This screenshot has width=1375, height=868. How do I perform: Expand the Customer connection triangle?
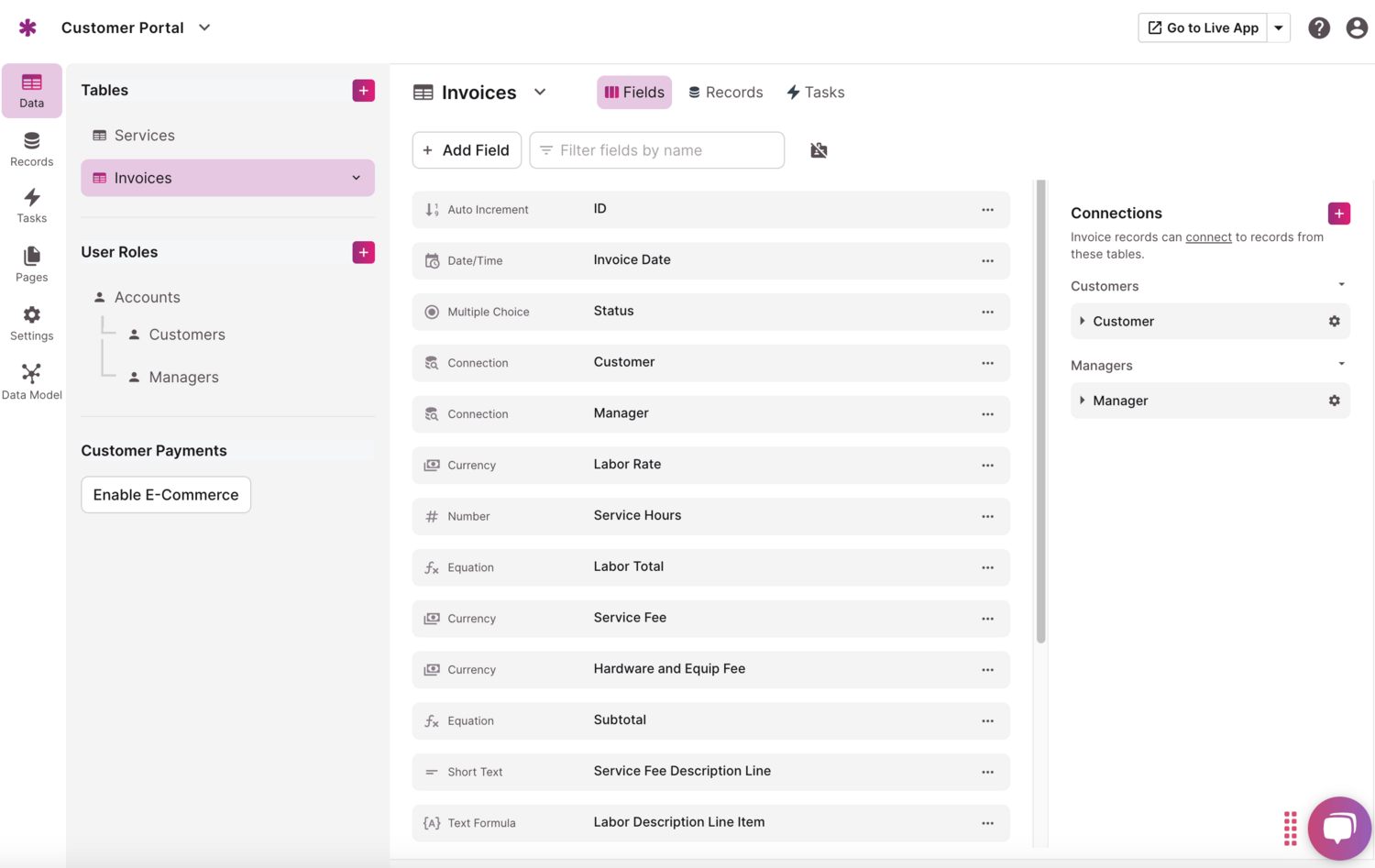(x=1083, y=321)
